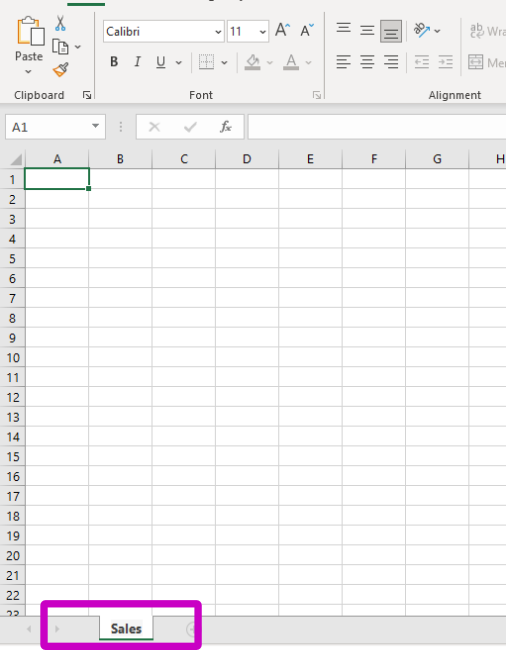The height and width of the screenshot is (650, 506).
Task: Click the Increase Font Size icon
Action: pyautogui.click(x=283, y=30)
